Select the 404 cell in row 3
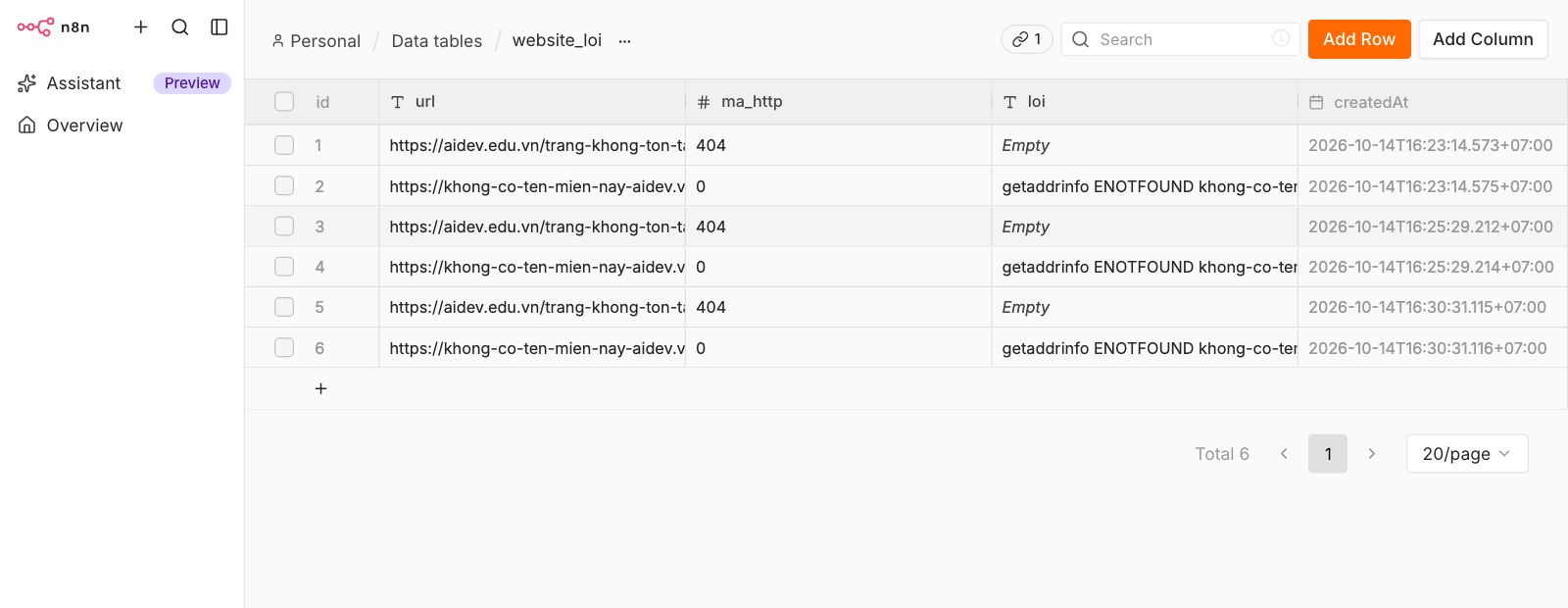 839,226
